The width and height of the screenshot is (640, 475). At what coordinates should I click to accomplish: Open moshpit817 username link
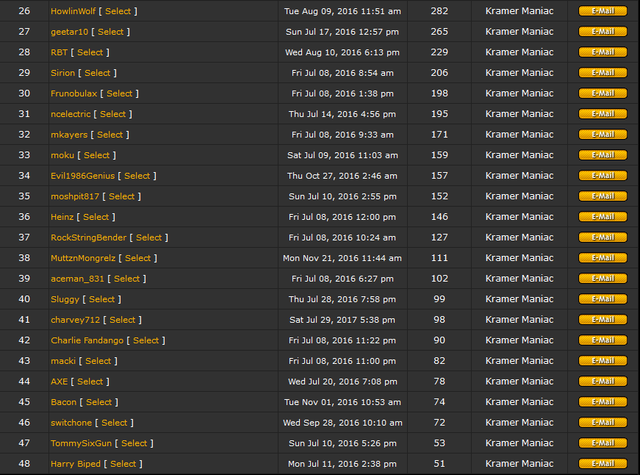[x=75, y=196]
